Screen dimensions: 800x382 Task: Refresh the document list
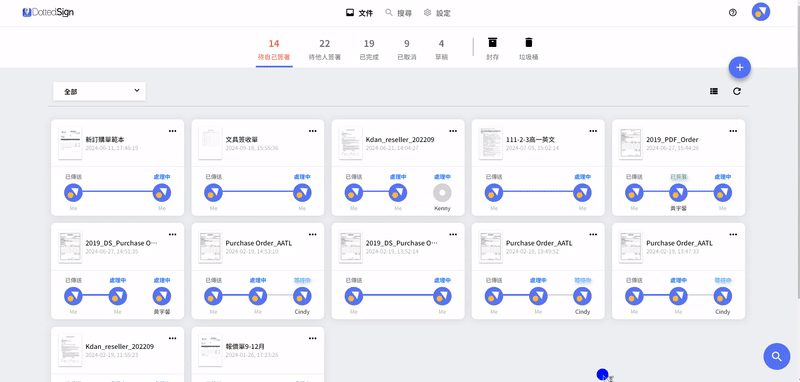(x=737, y=91)
